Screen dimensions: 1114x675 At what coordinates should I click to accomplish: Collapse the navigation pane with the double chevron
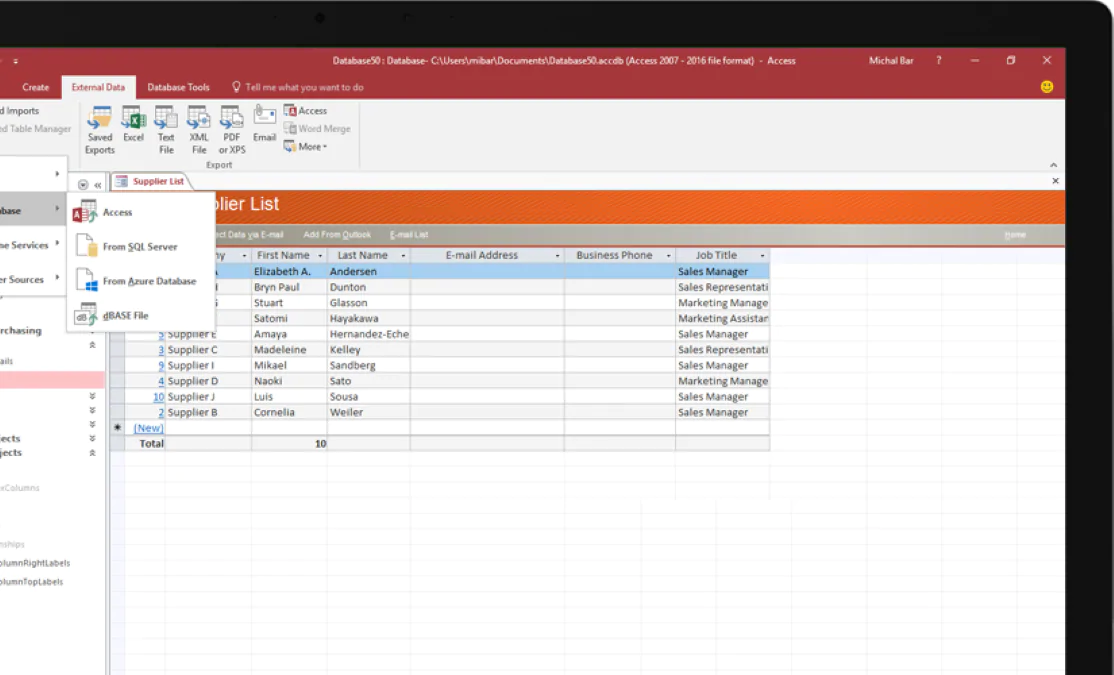[x=98, y=185]
